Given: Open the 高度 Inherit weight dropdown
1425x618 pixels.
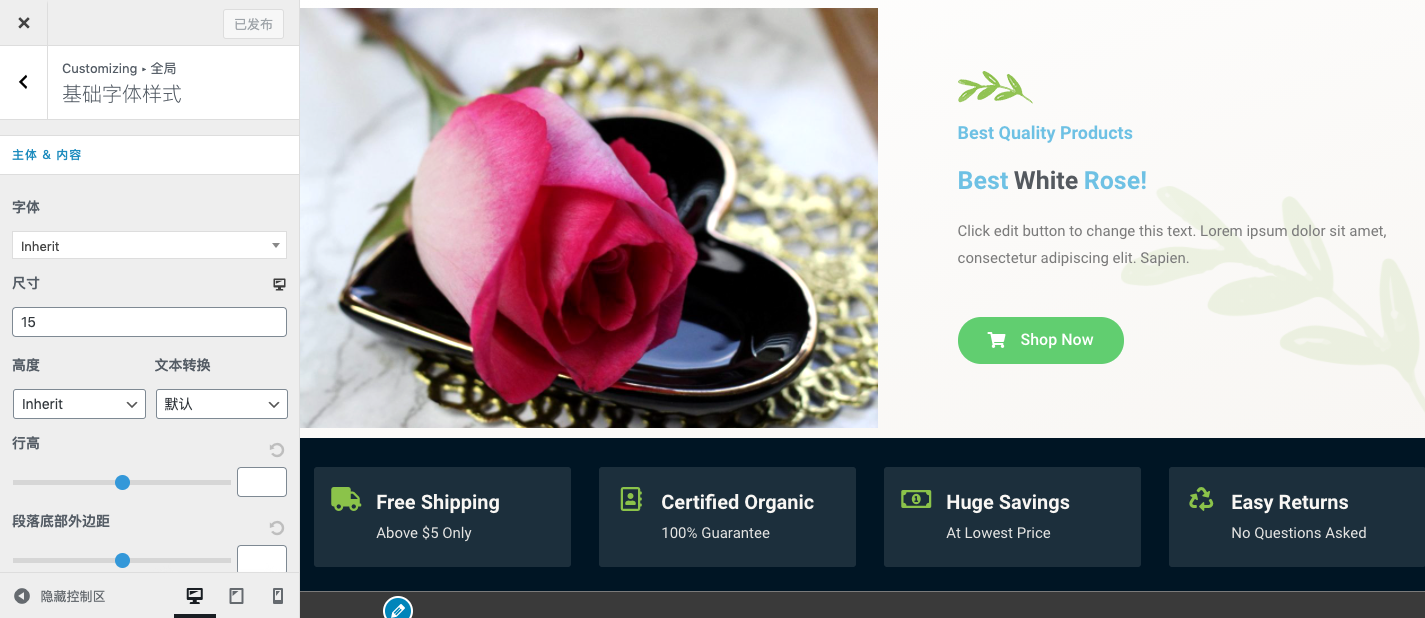Looking at the screenshot, I should 79,404.
